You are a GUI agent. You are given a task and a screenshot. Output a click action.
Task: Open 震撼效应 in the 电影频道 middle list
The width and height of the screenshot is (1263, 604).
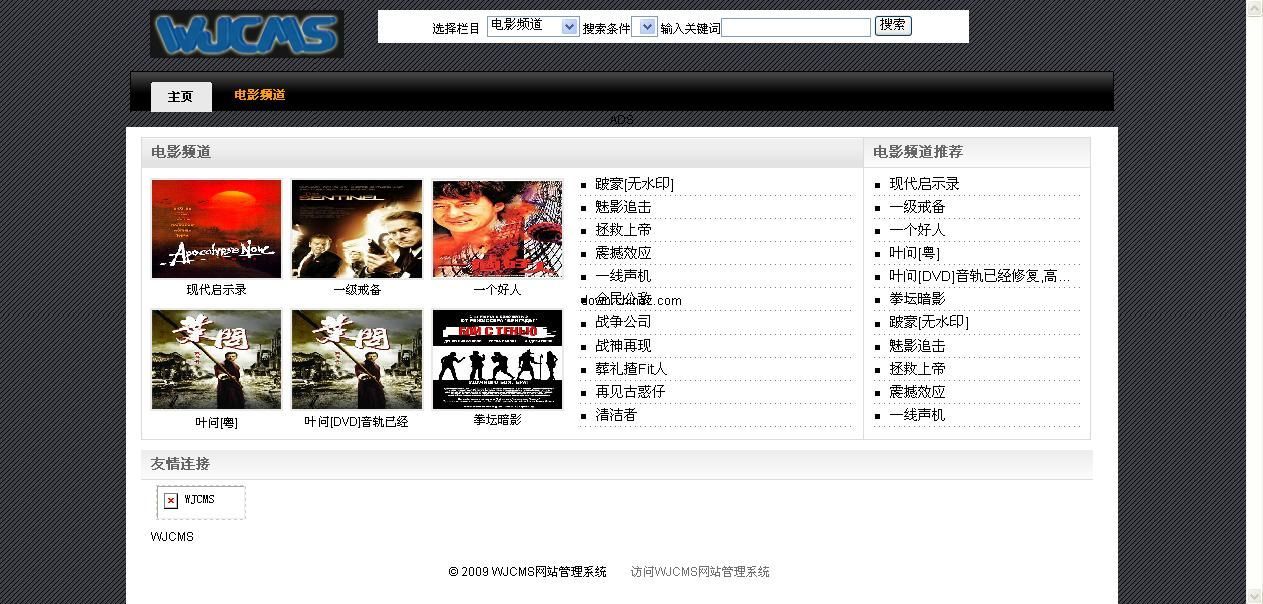[x=623, y=253]
